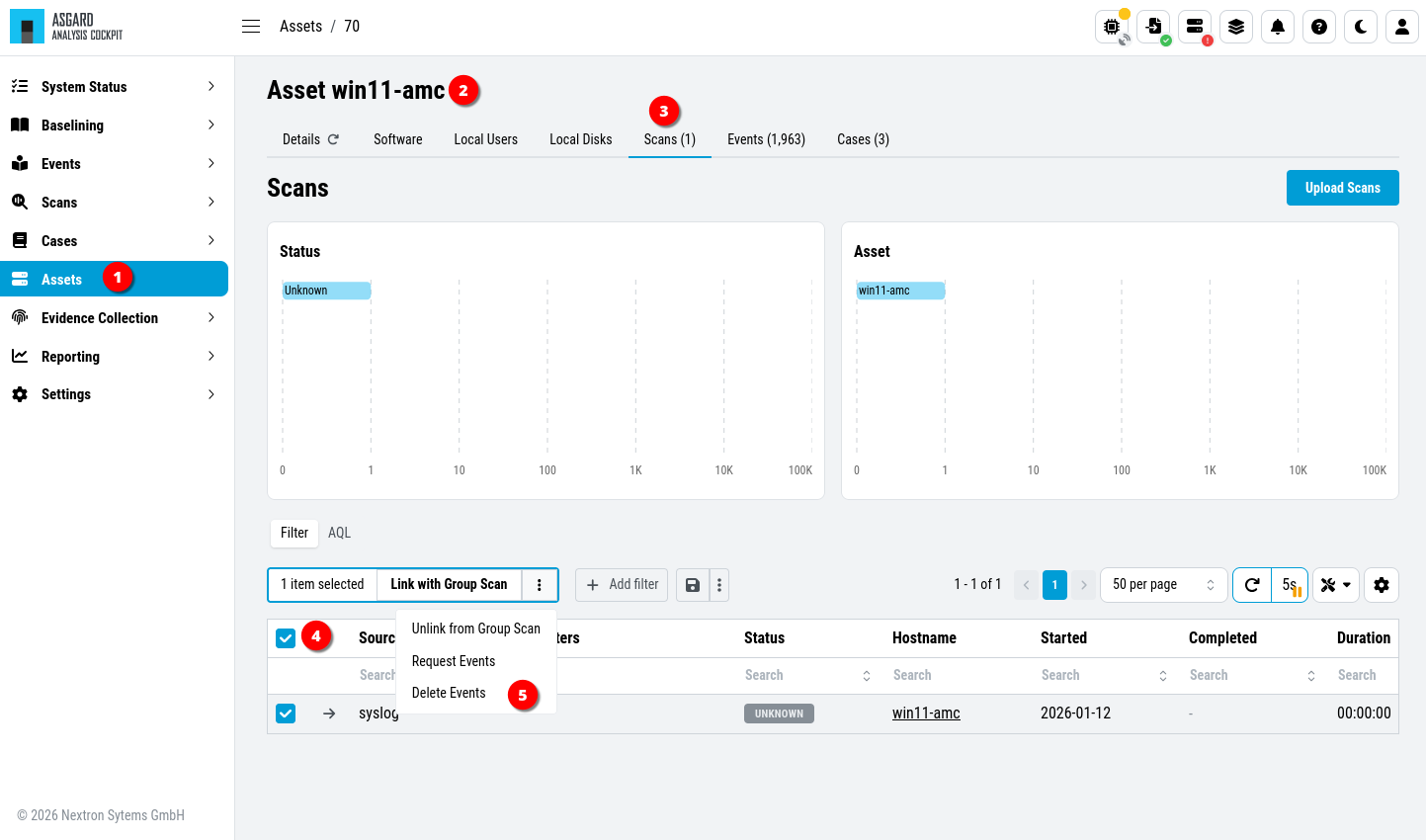This screenshot has width=1426, height=840.
Task: Click the hamburger menu icon
Action: [251, 27]
